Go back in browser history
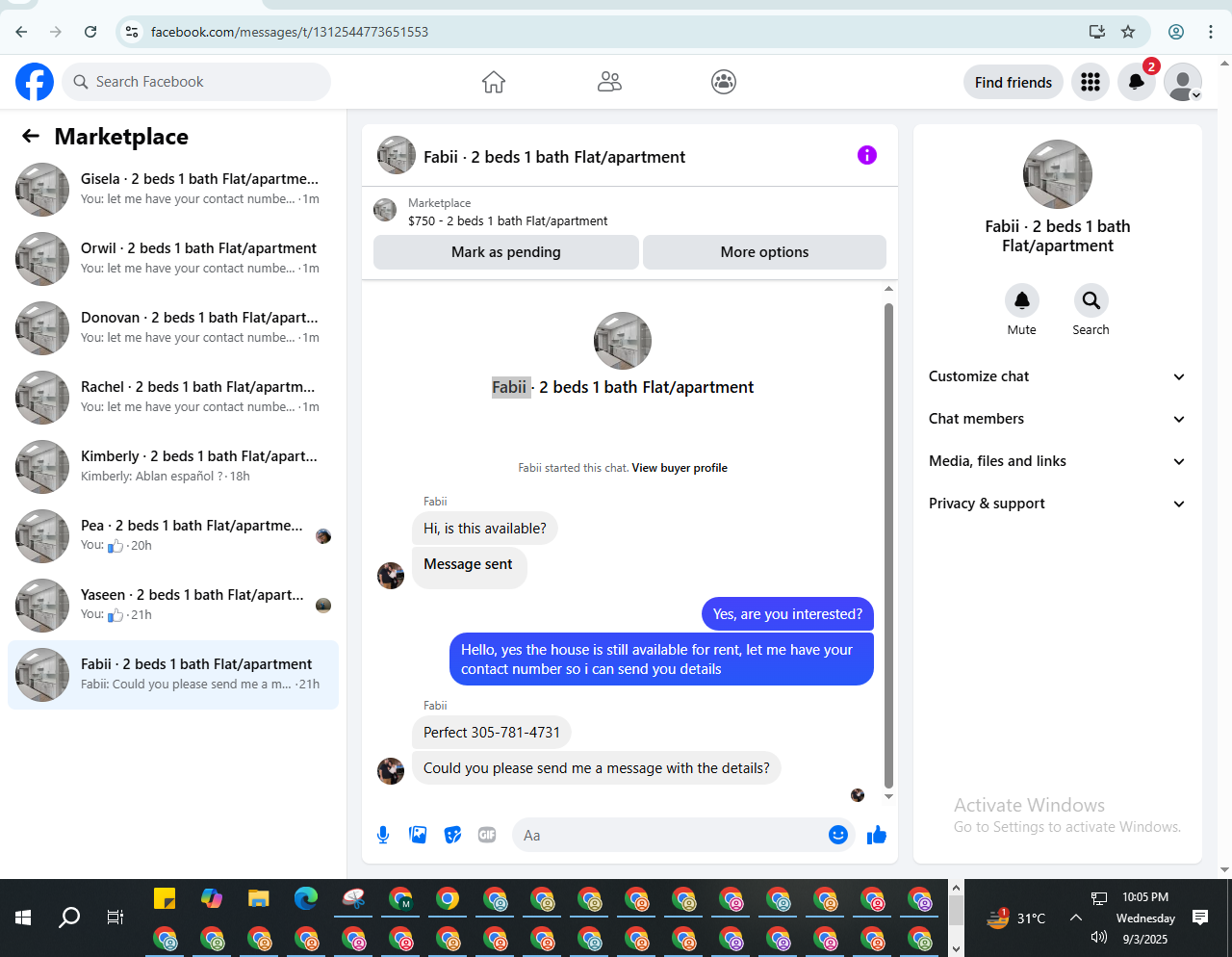Screen dimensions: 1232x957 pos(21,32)
